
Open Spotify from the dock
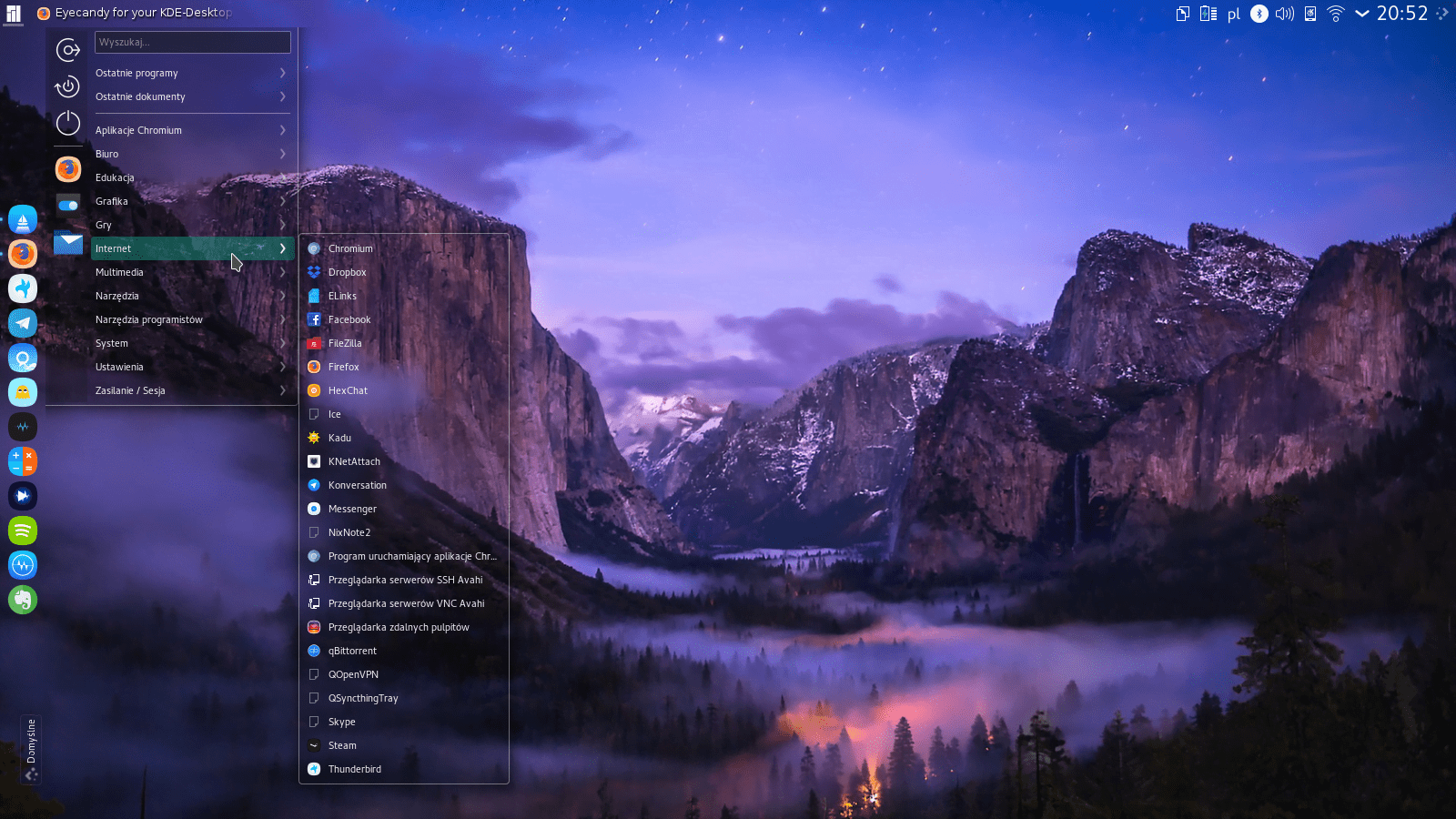coord(22,531)
